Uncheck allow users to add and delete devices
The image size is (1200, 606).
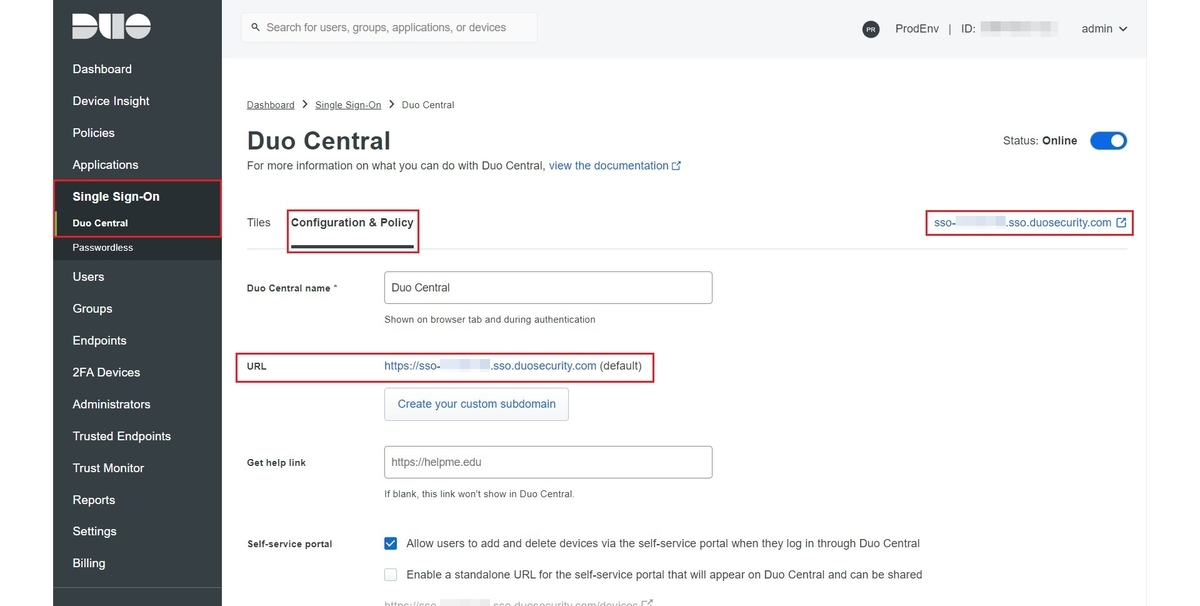391,544
